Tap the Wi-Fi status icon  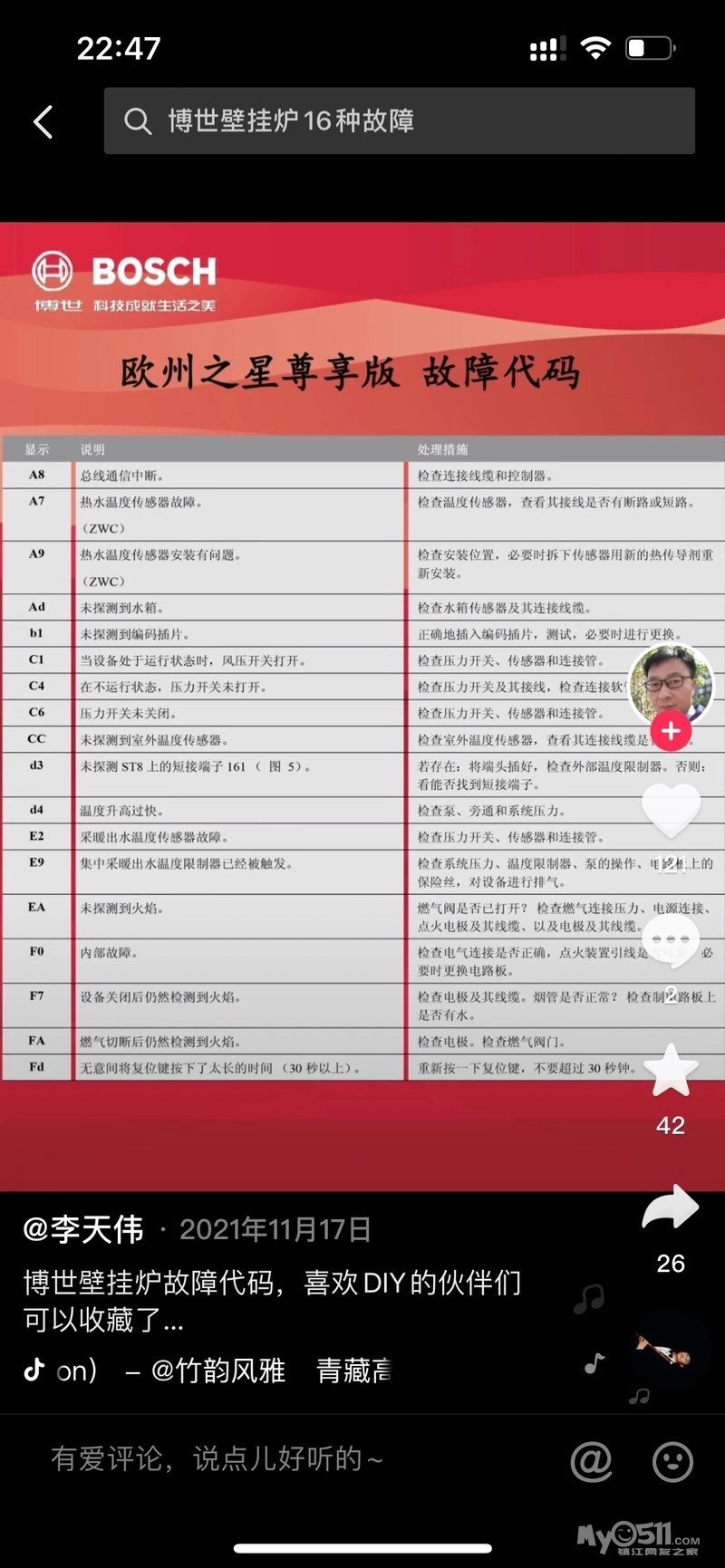[594, 48]
